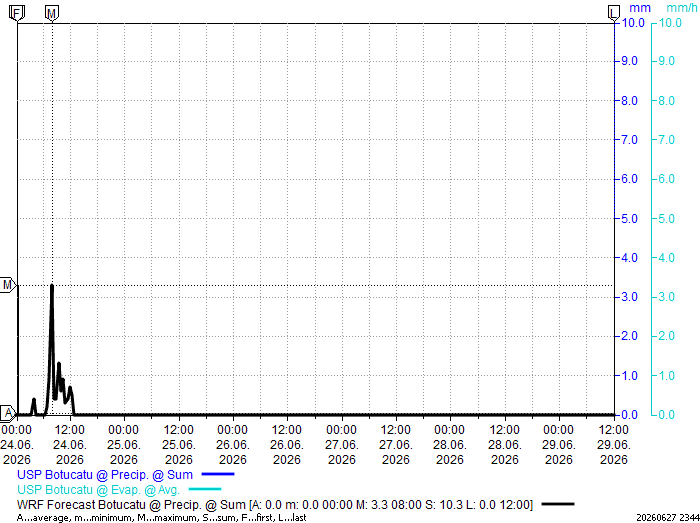Click the 12:00 27.06.2026 time axis label
The image size is (700, 523).
396,444
